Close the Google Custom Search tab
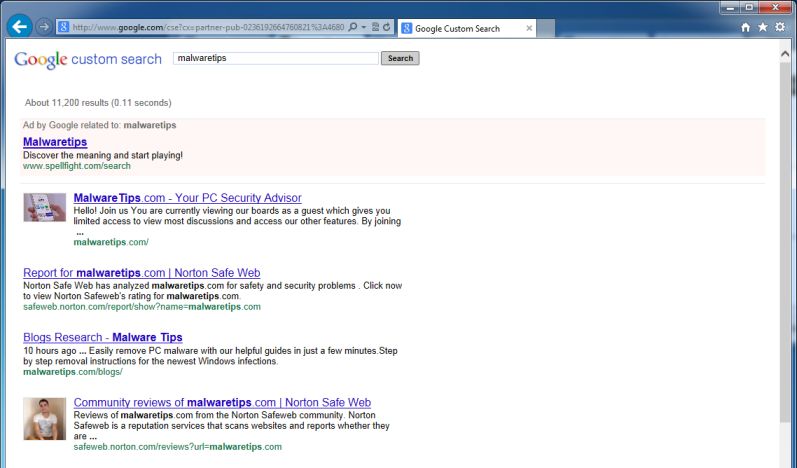The image size is (797, 468). pyautogui.click(x=529, y=28)
